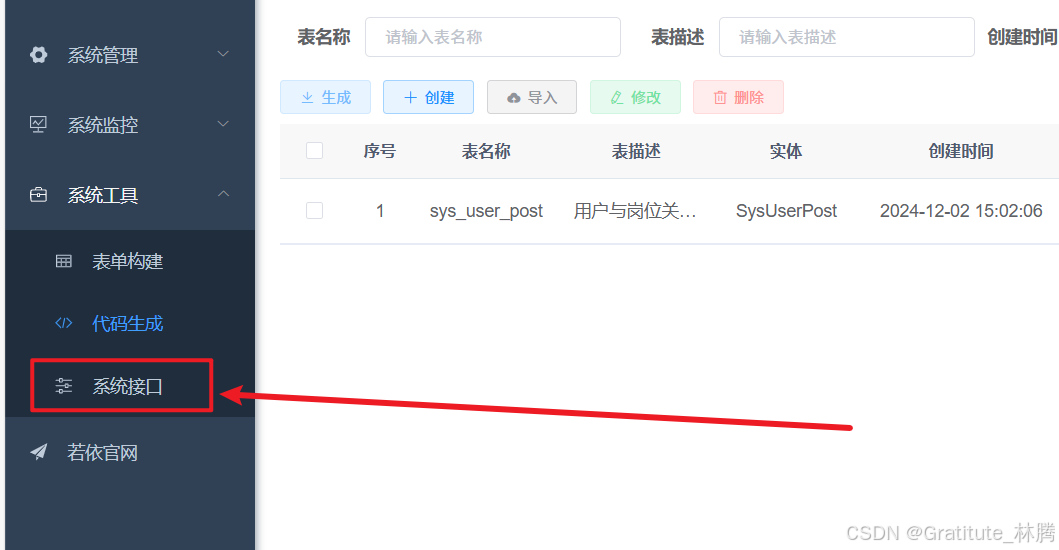Image resolution: width=1059 pixels, height=550 pixels.
Task: Click the 导入 button label
Action: [542, 98]
